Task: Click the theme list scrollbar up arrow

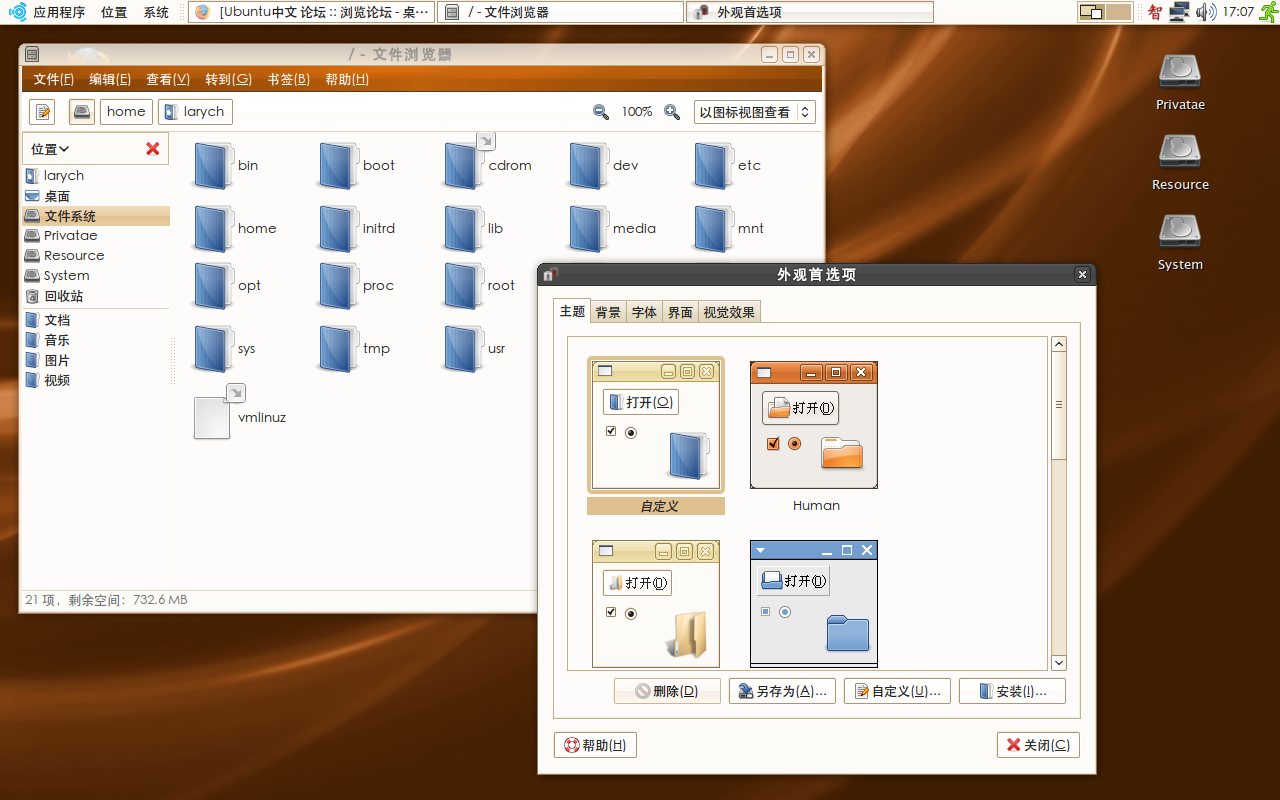Action: coord(1059,344)
